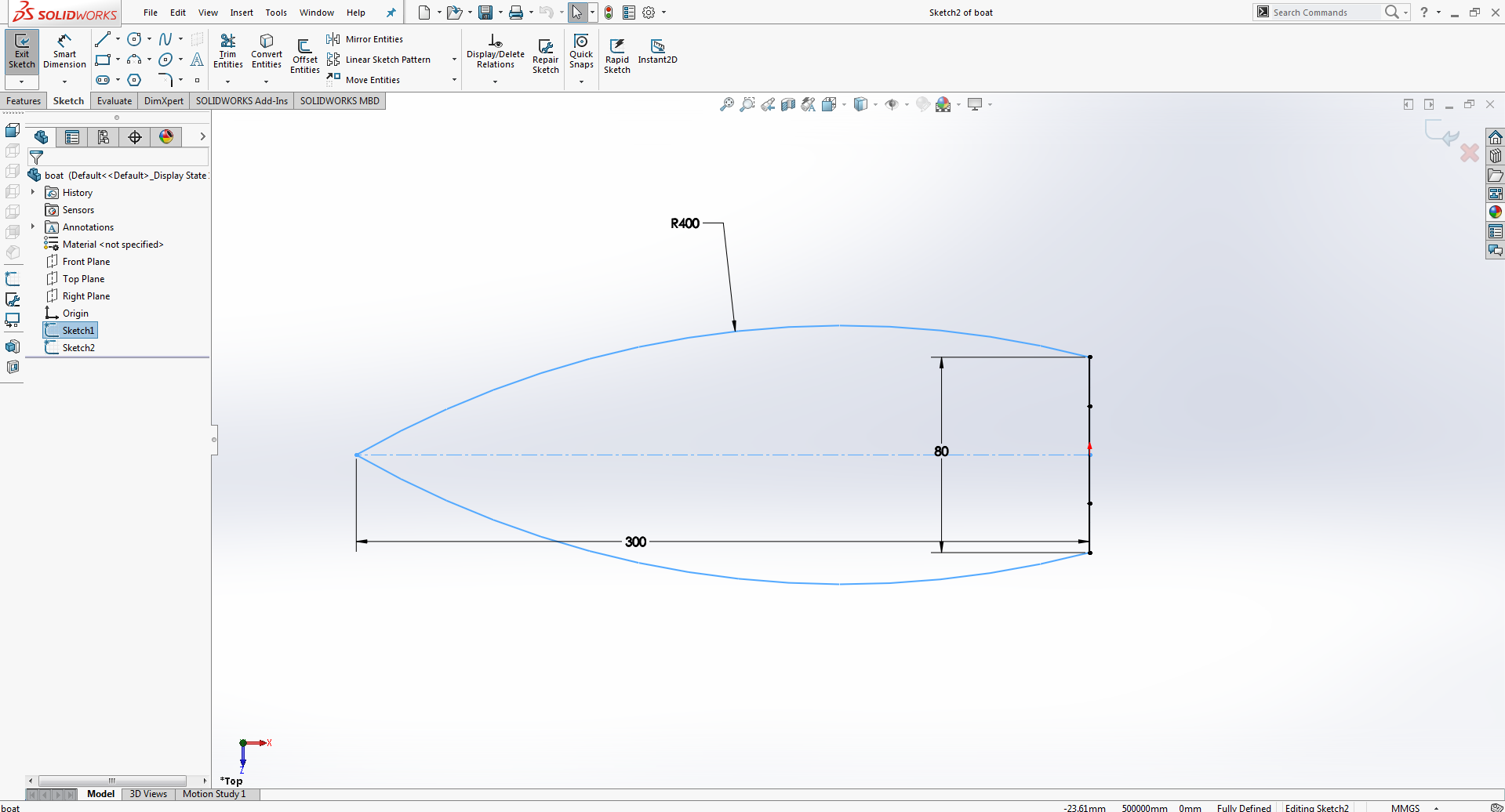Cancel the sketch with the red X

click(x=1470, y=153)
